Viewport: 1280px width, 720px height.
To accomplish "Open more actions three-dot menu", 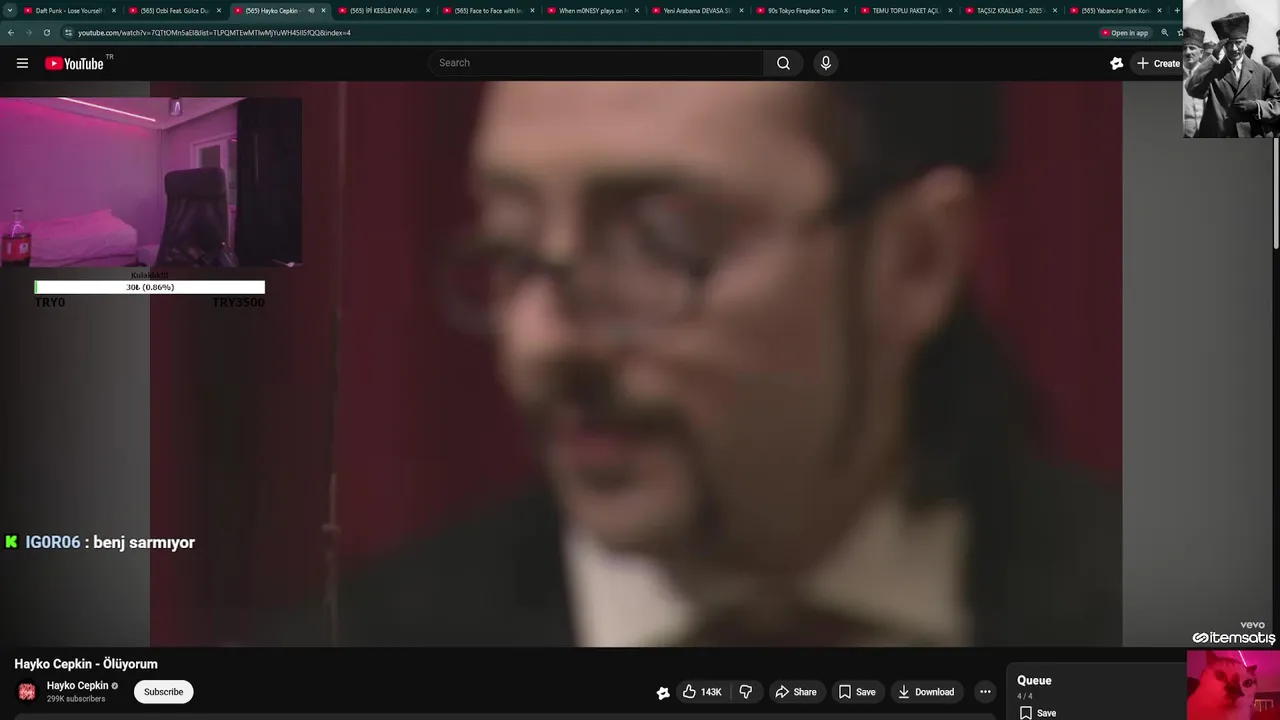I will tap(985, 692).
